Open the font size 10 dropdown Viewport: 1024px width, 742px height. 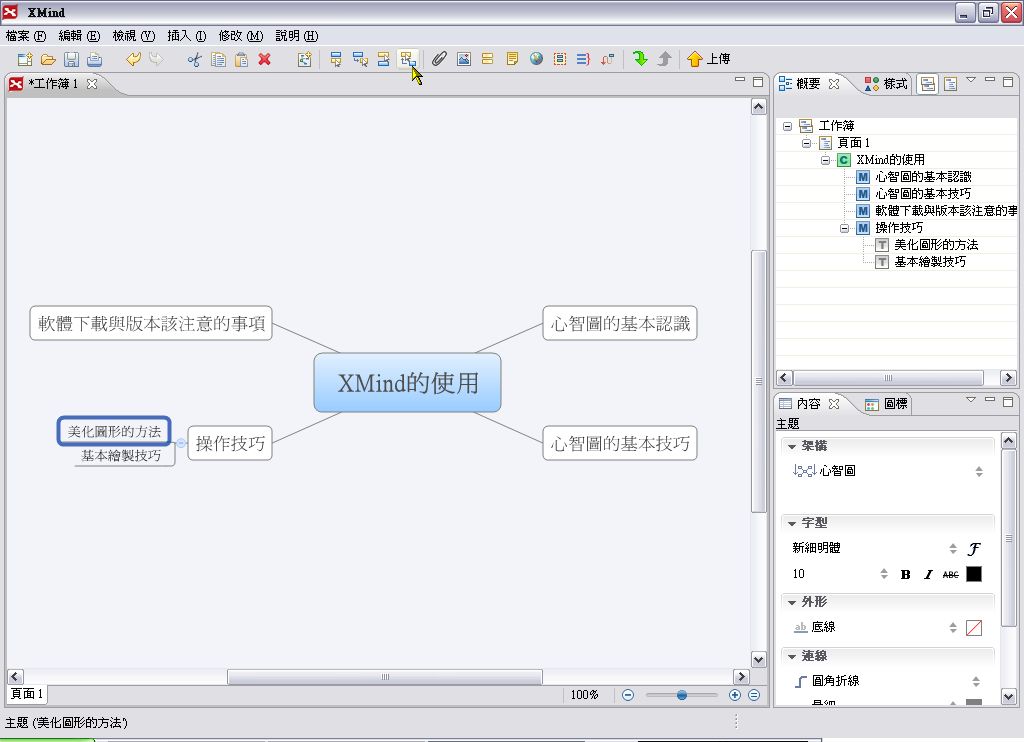884,574
